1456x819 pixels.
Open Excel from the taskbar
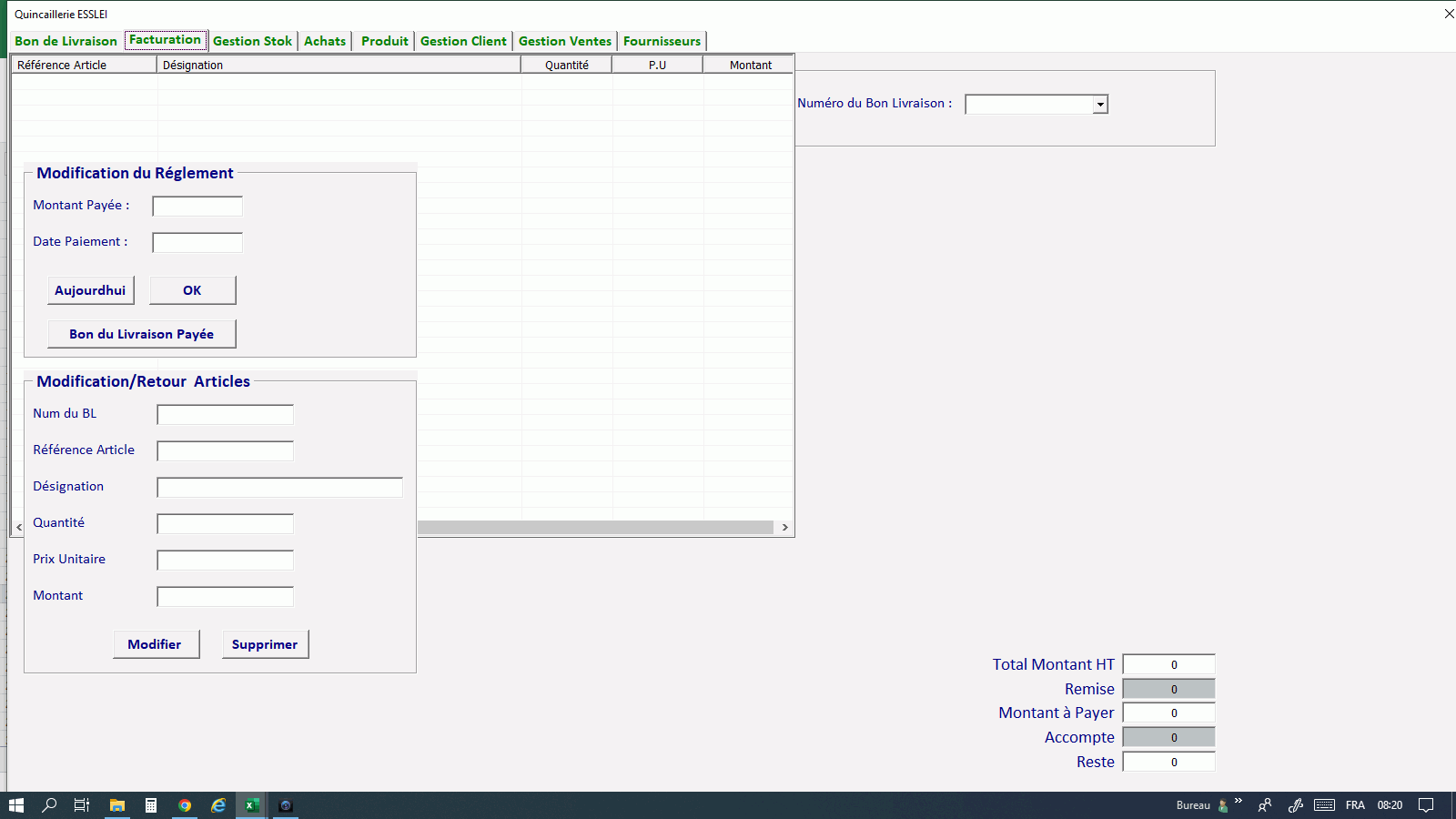[252, 805]
